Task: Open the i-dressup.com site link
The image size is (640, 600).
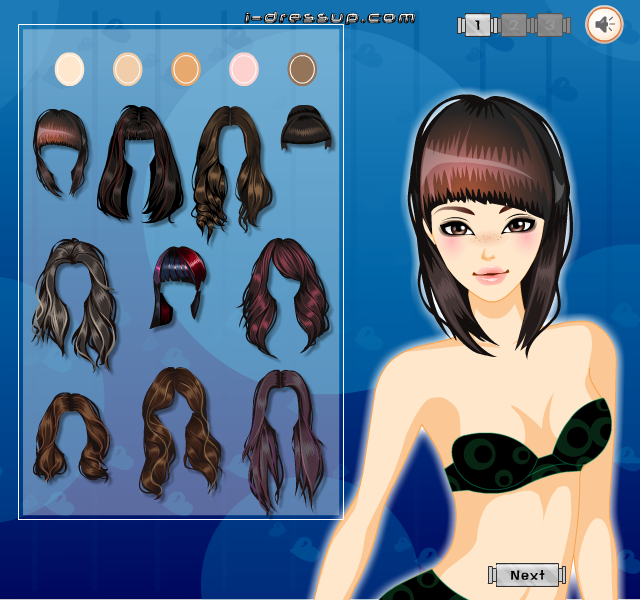Action: (329, 18)
